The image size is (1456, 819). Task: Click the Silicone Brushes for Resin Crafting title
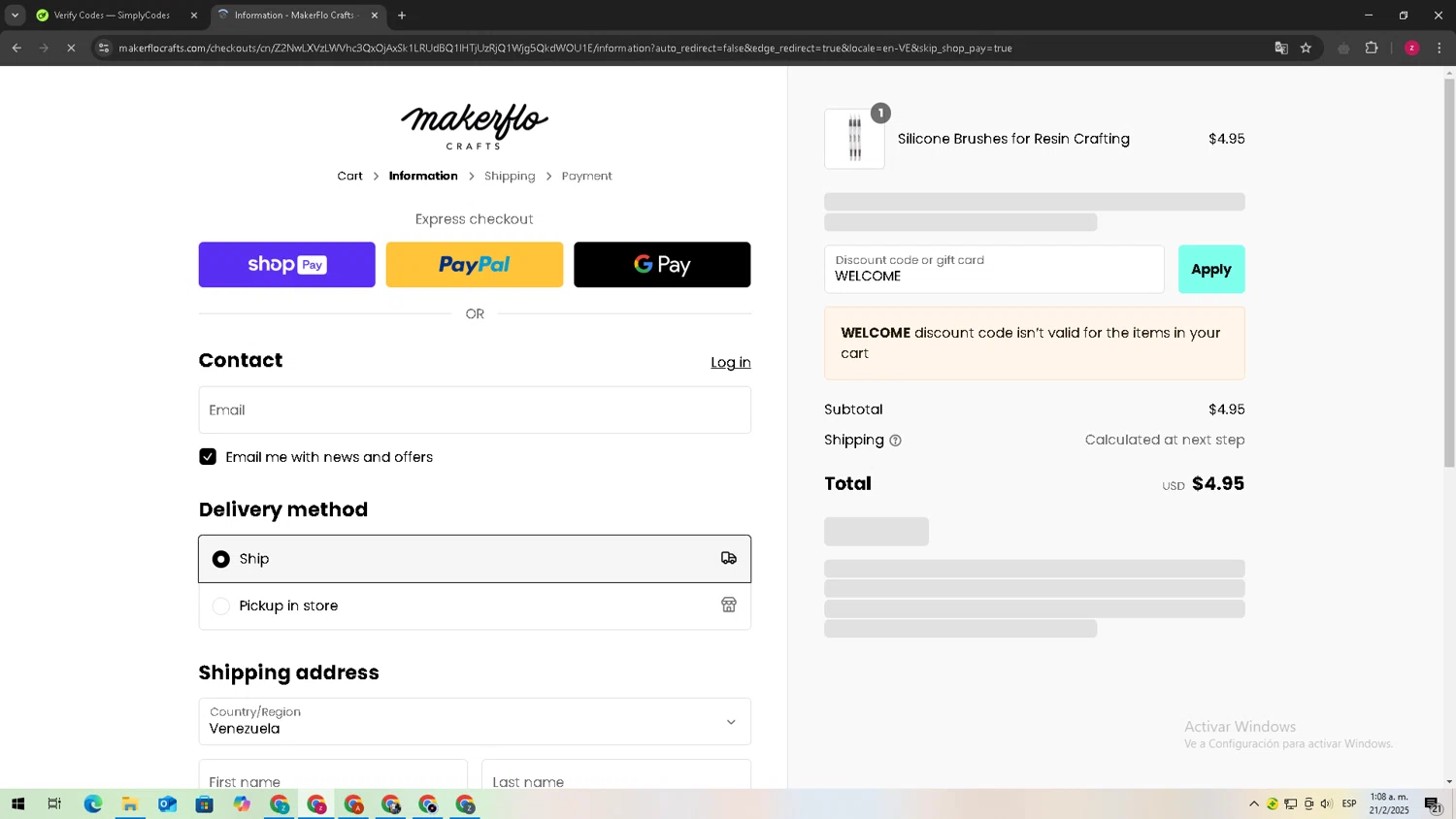pyautogui.click(x=1013, y=139)
